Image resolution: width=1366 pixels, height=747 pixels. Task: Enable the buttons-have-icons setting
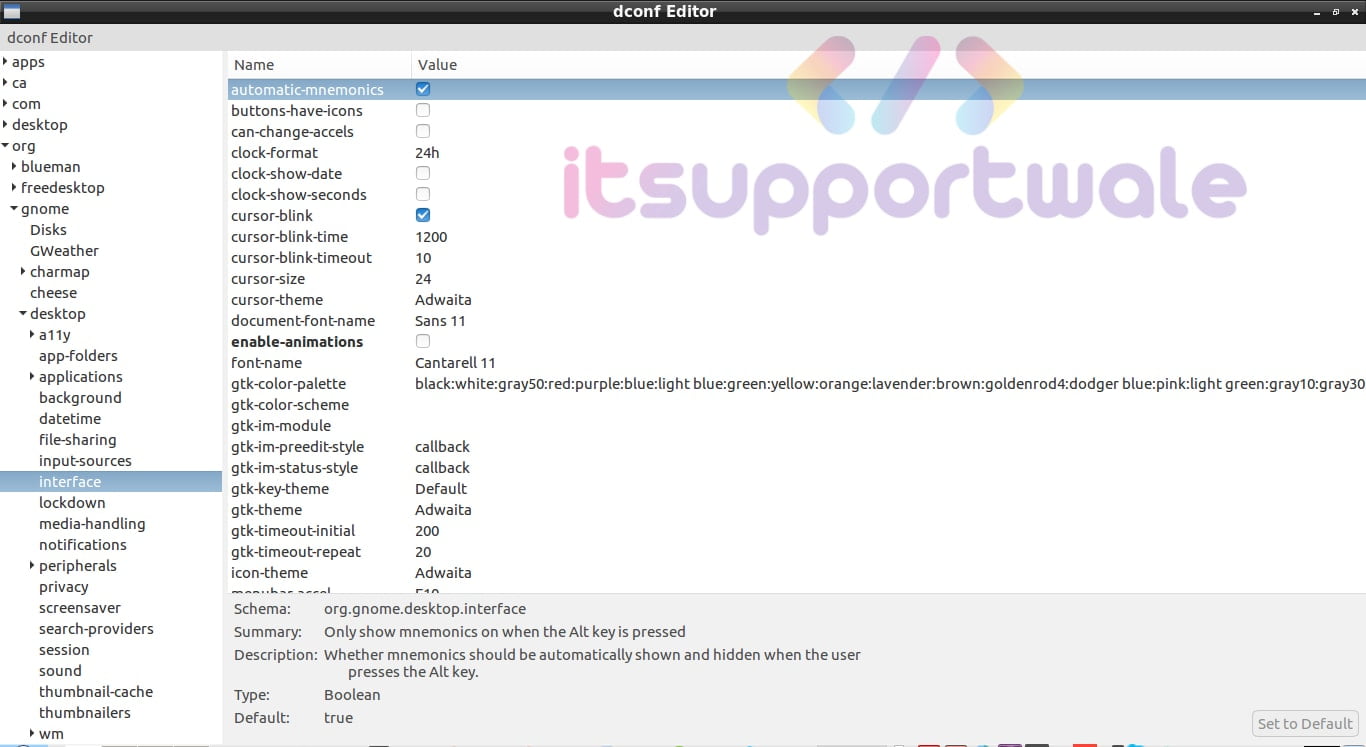pos(422,110)
